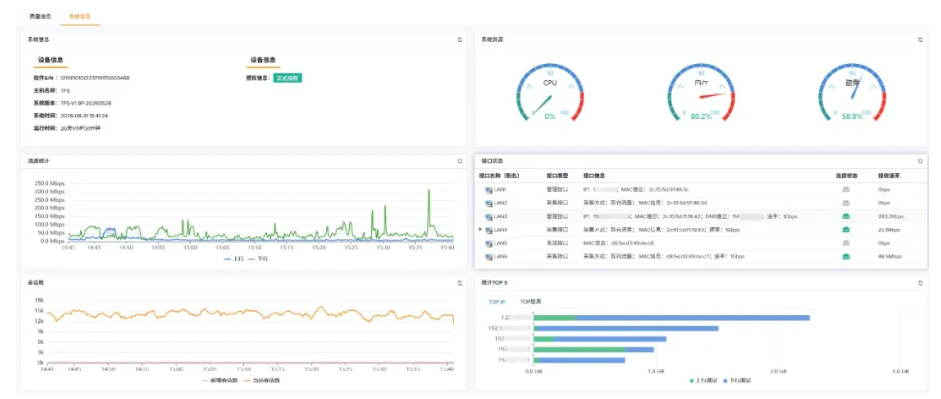Click the tall green spike in traffic chart
Image resolution: width=941 pixels, height=399 pixels.
[x=429, y=213]
